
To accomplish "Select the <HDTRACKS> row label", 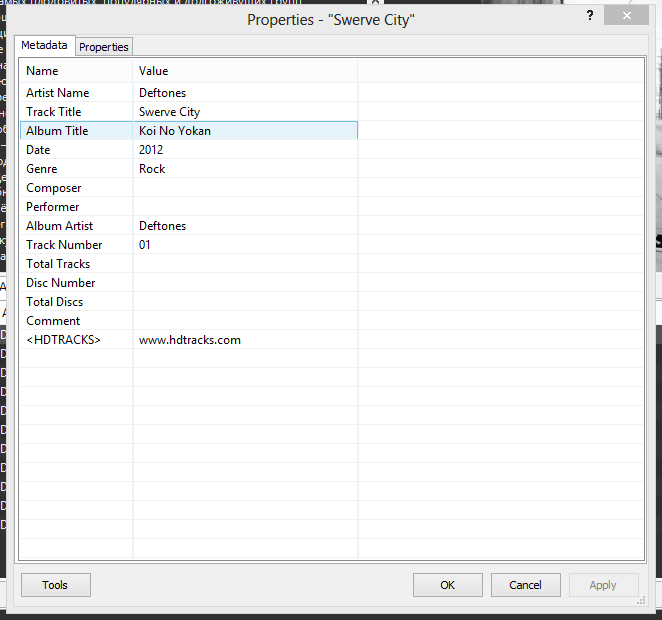I will tap(63, 340).
